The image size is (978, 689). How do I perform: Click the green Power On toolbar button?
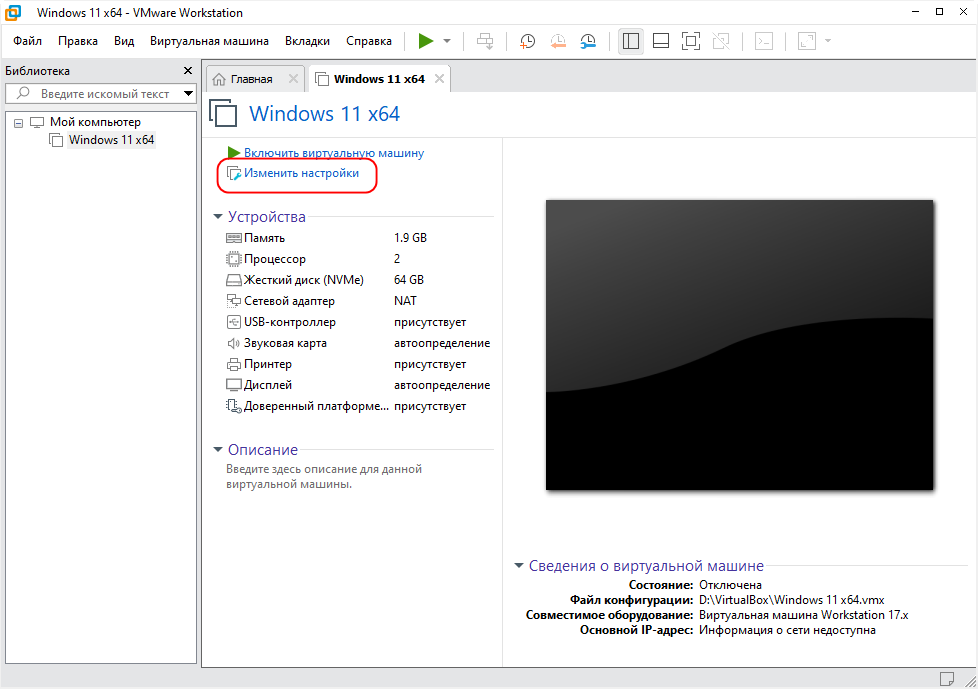point(426,41)
